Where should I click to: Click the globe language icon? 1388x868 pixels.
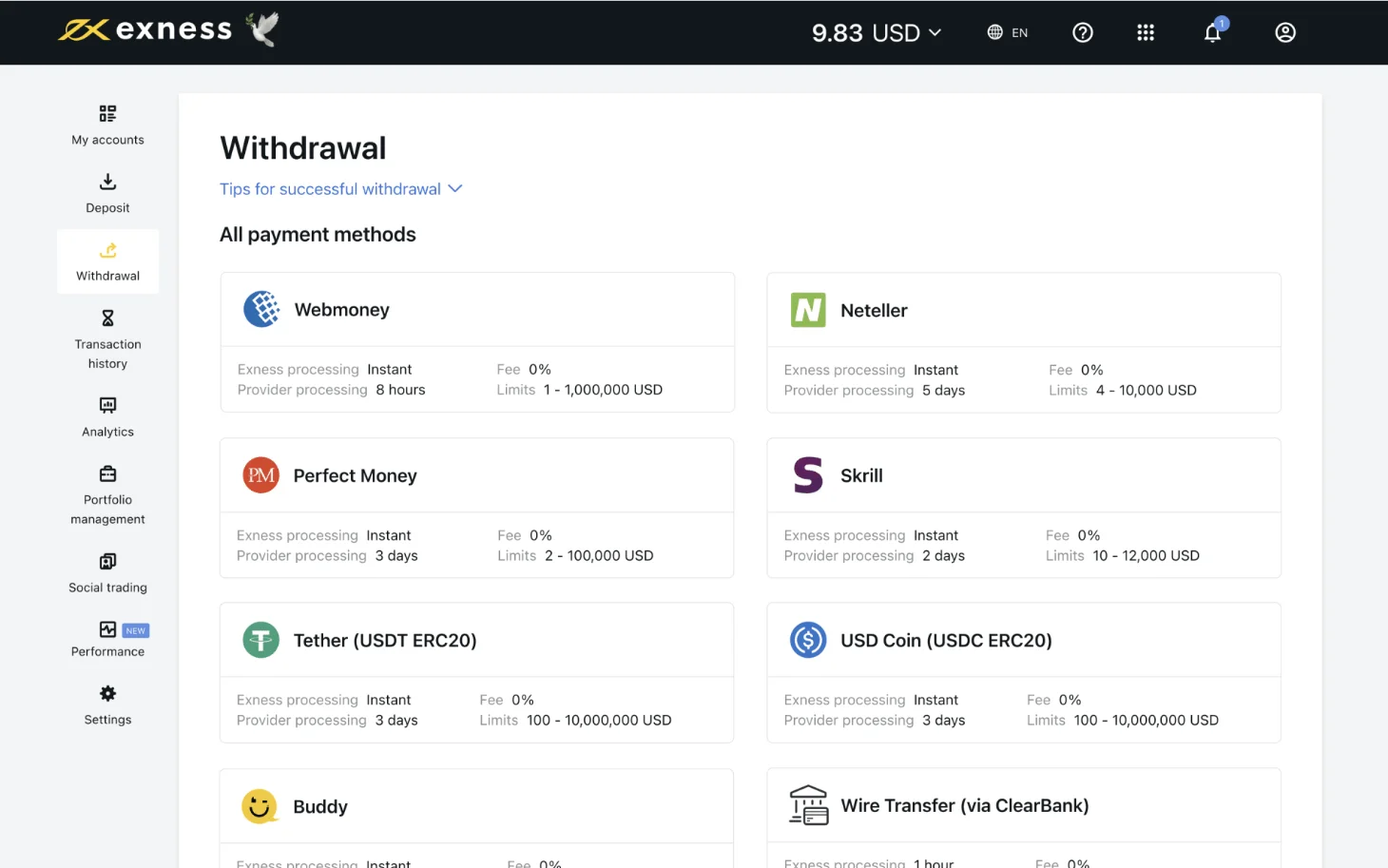coord(994,32)
